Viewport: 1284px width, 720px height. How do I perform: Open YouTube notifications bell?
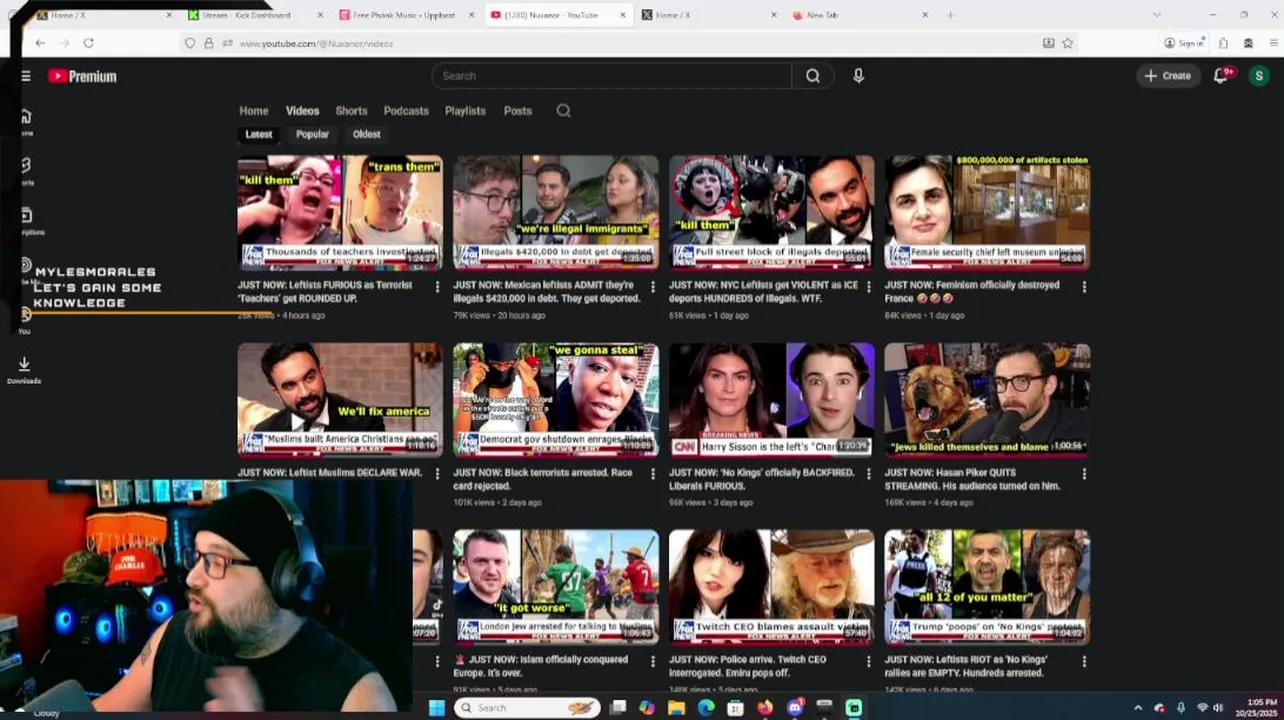(x=1221, y=76)
